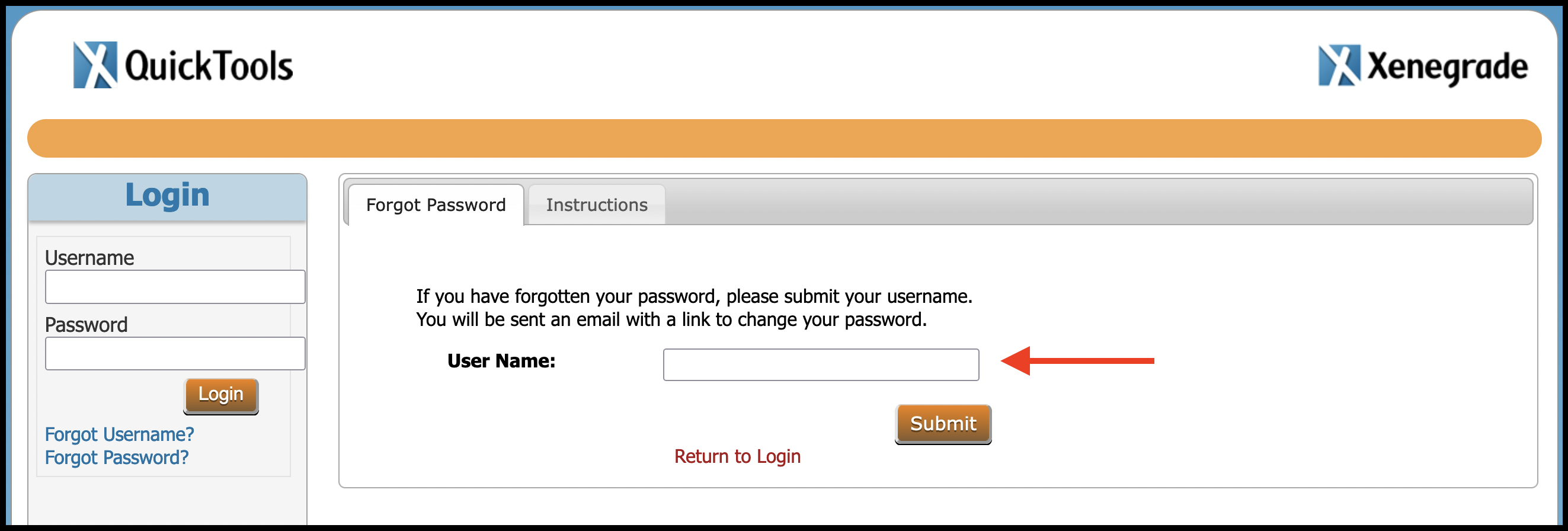Follow the Return to Login link
The width and height of the screenshot is (1568, 531).
737,456
